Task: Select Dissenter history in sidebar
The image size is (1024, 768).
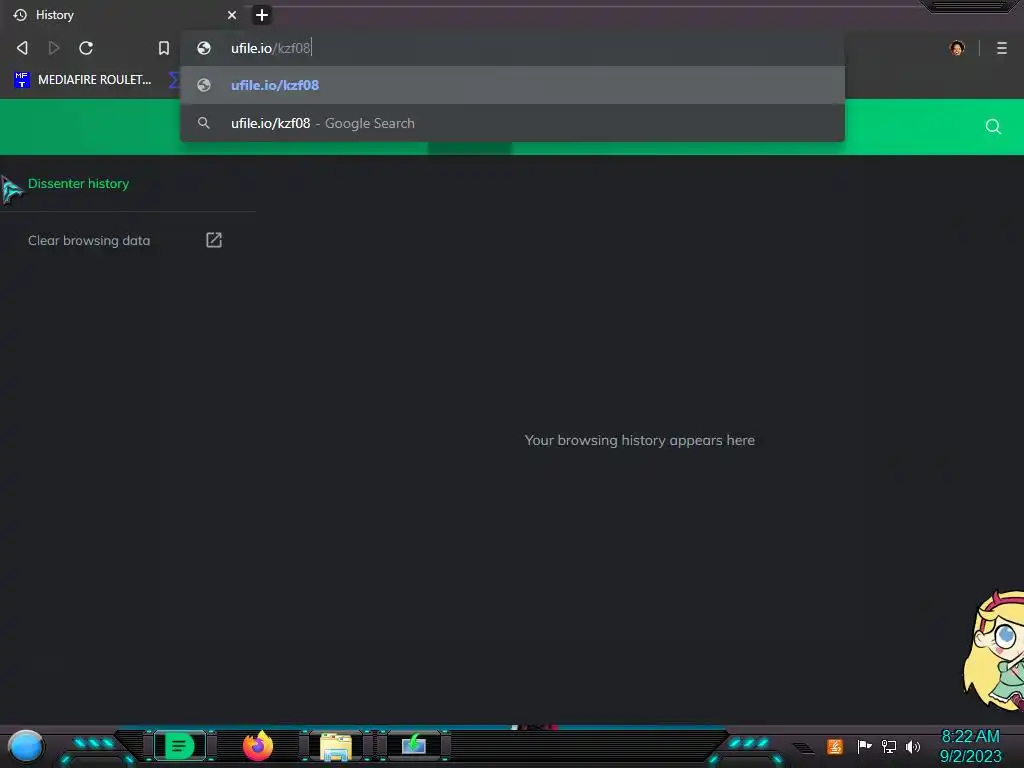Action: (x=78, y=184)
